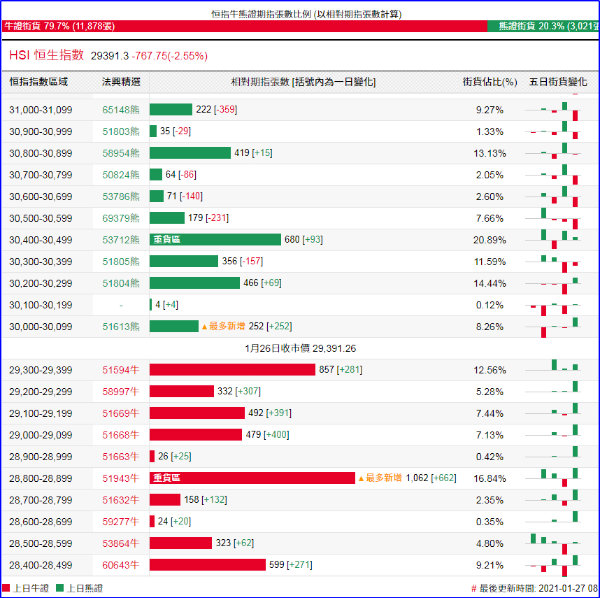Open the 51594牛 bull certificate link
The width and height of the screenshot is (600, 598).
coord(121,370)
